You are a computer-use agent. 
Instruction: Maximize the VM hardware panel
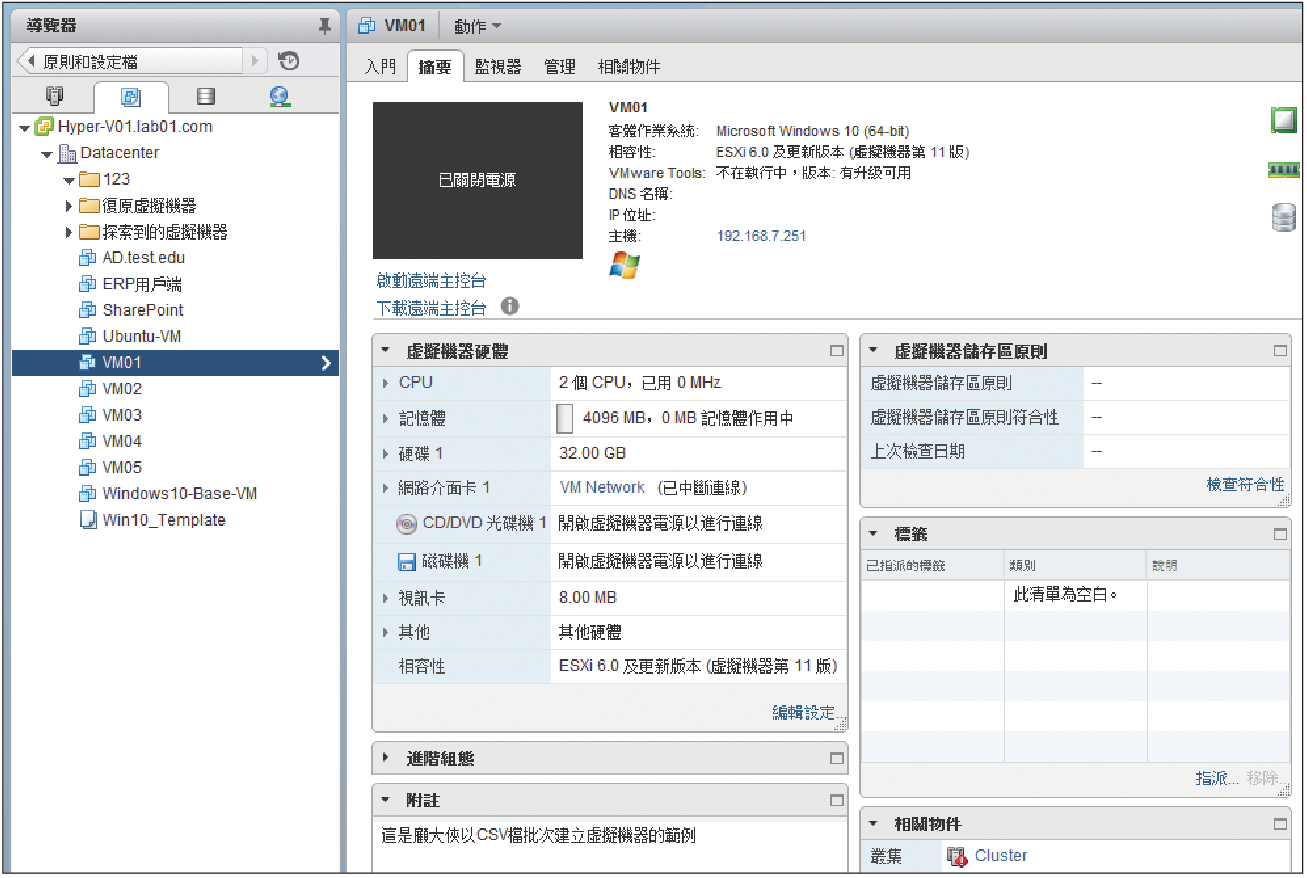(x=837, y=351)
